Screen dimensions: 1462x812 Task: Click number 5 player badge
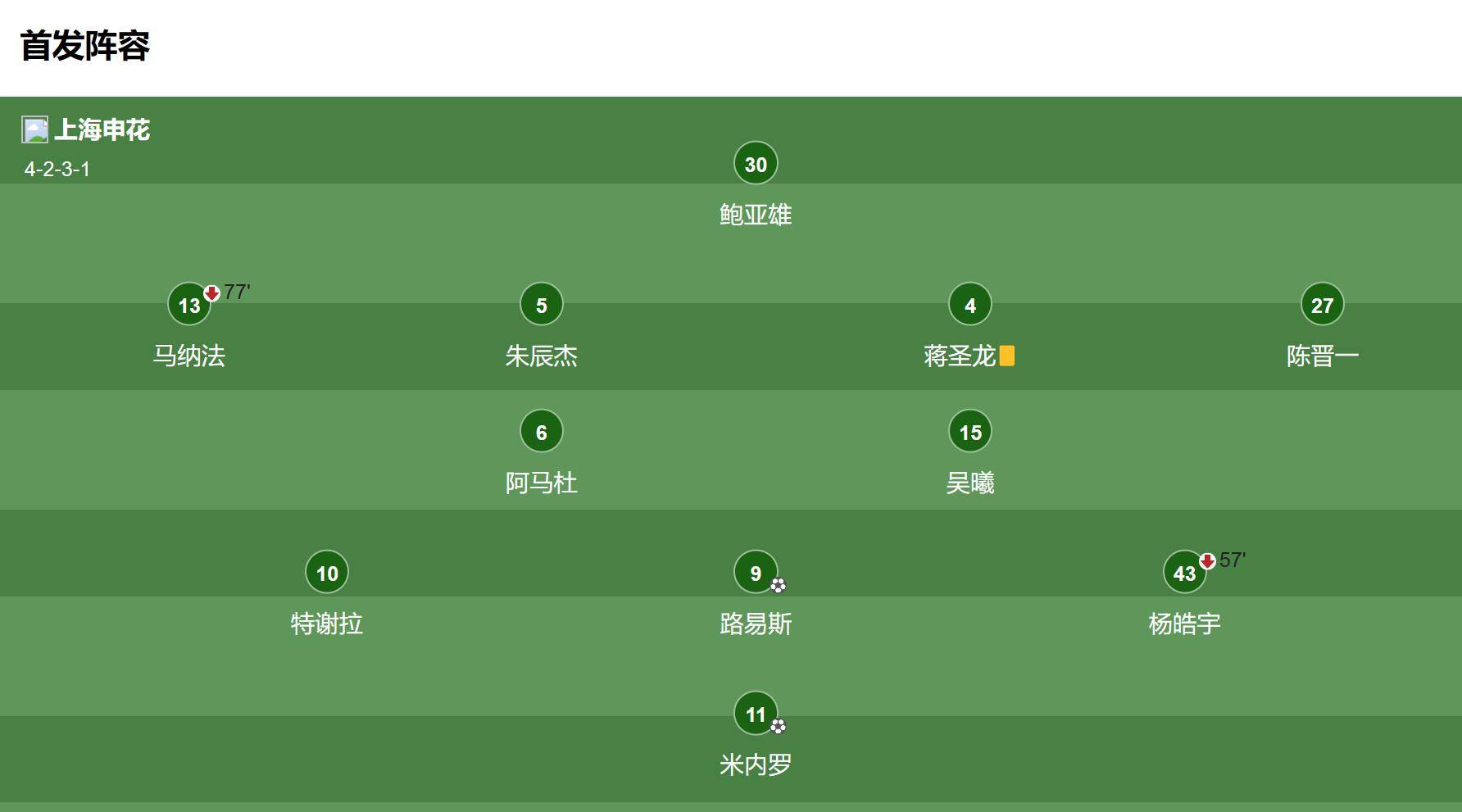(542, 305)
